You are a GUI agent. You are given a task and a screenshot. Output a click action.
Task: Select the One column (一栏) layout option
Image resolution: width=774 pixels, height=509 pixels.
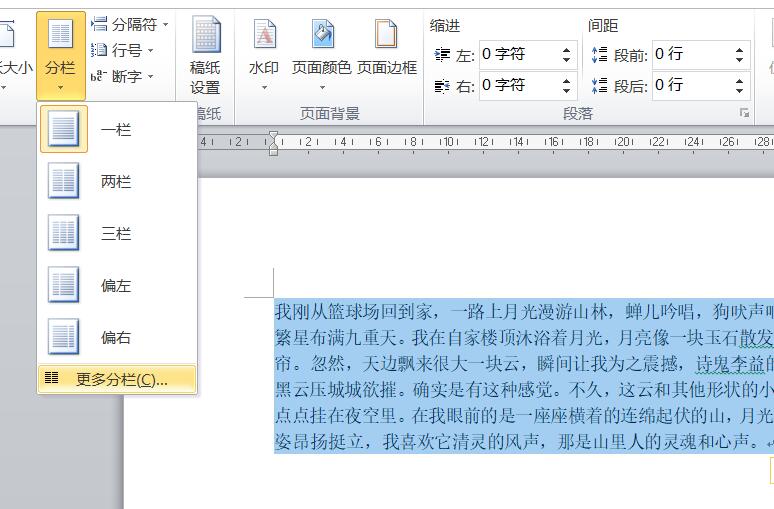coord(115,130)
